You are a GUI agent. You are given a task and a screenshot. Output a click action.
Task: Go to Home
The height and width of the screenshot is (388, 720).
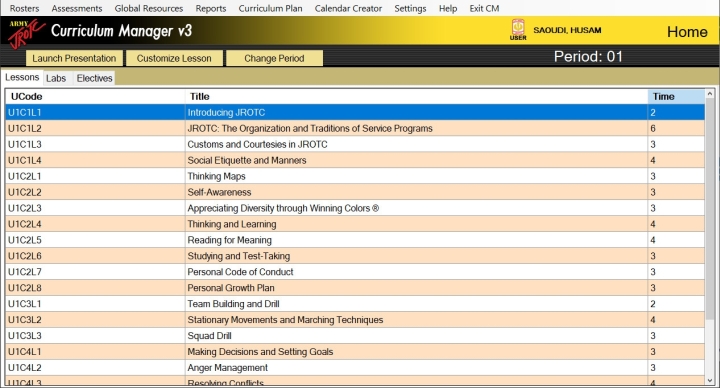click(687, 32)
